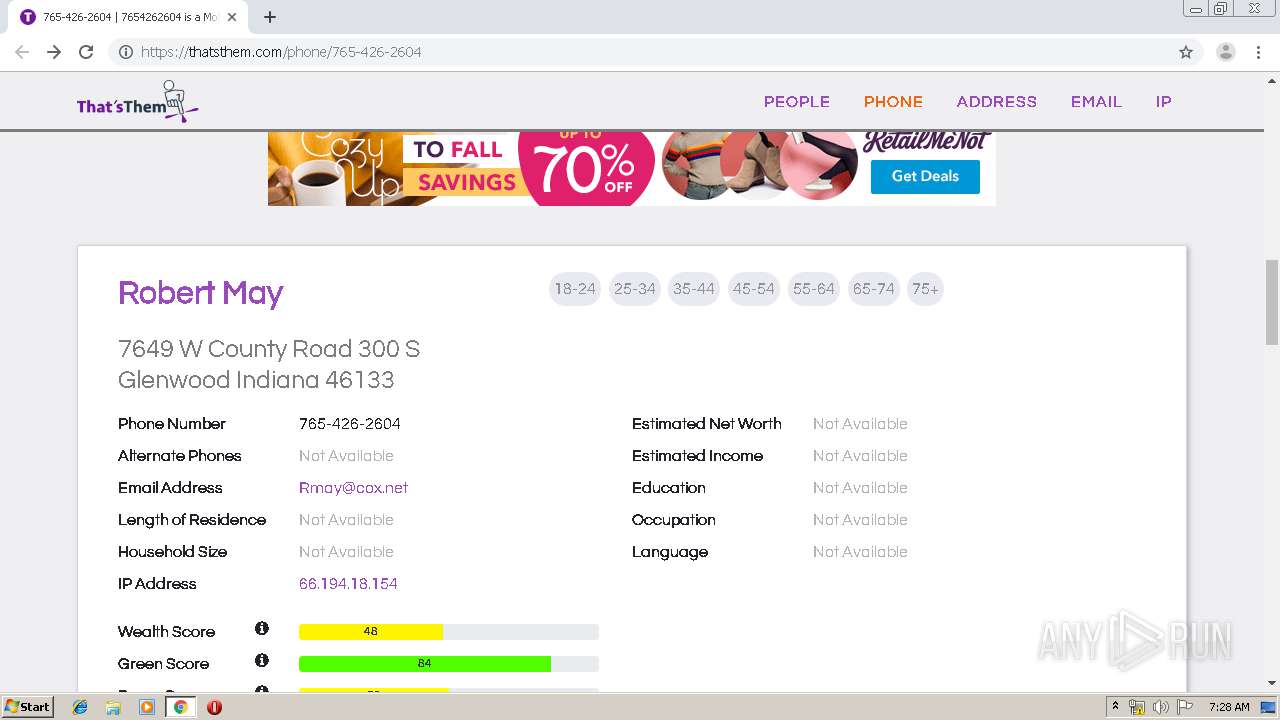Viewport: 1280px width, 720px height.
Task: Open the Chrome profile avatar
Action: tap(1226, 52)
